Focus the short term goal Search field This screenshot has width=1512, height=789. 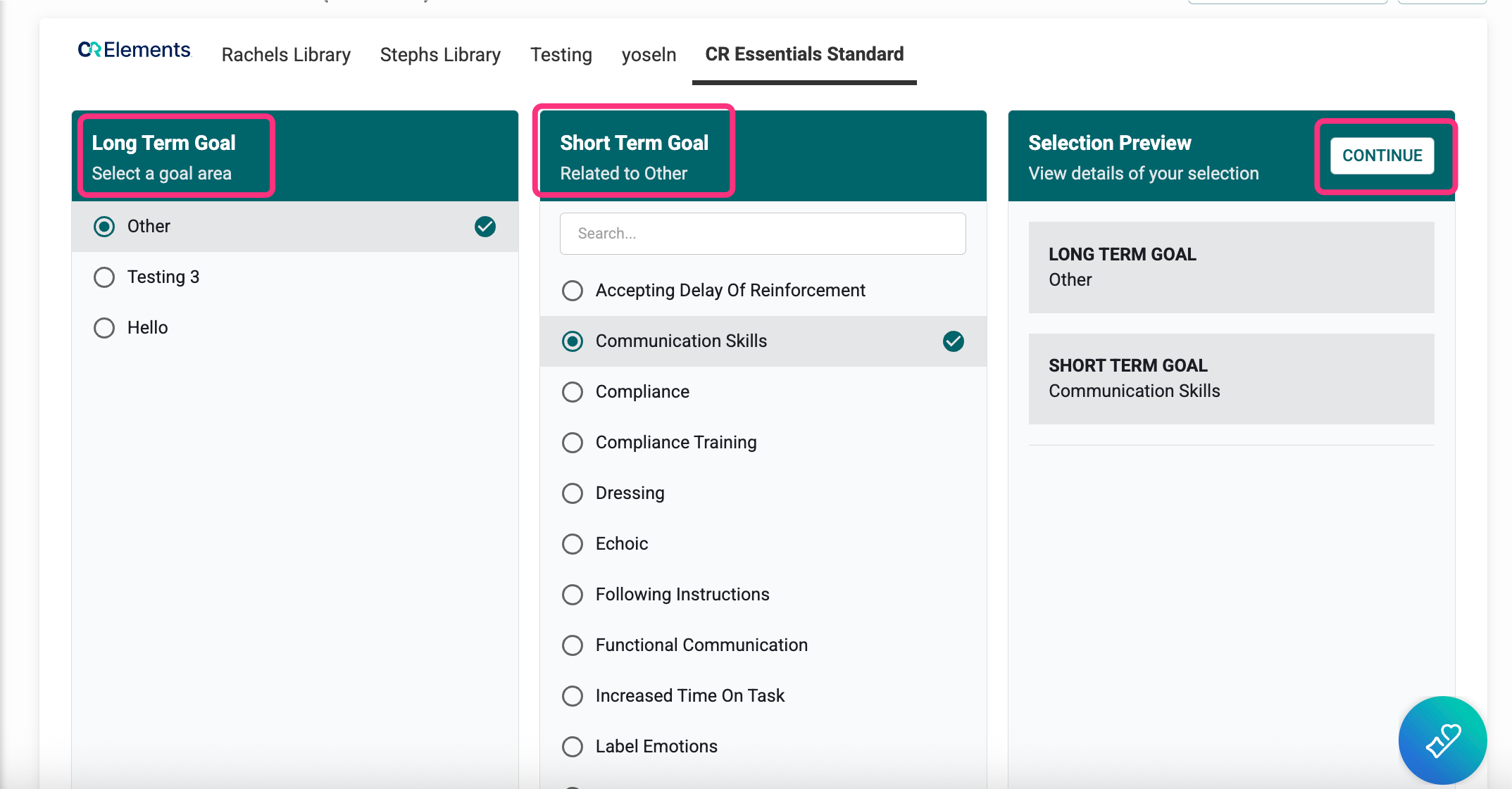763,234
